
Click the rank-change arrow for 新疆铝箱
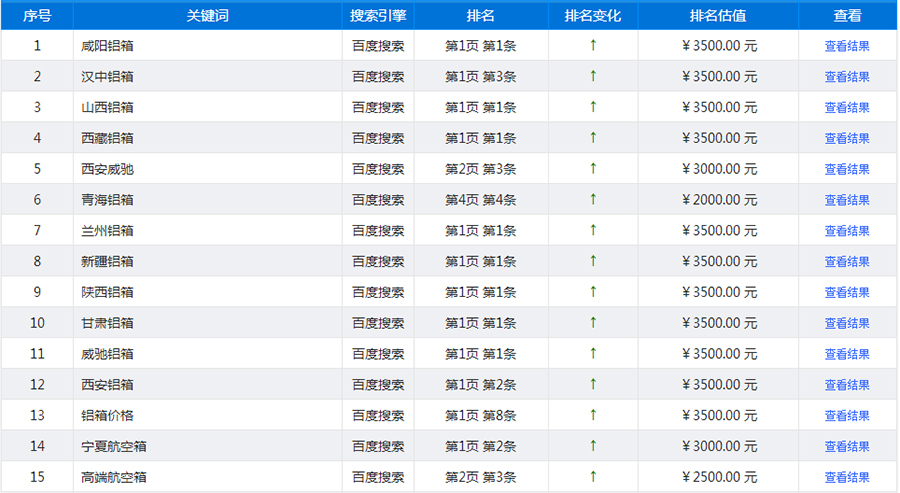[593, 261]
